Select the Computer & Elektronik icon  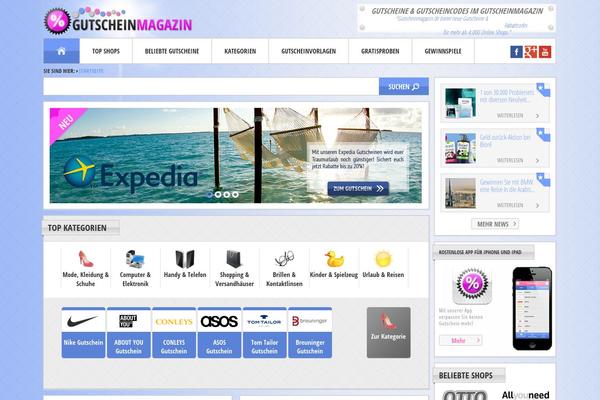135,259
